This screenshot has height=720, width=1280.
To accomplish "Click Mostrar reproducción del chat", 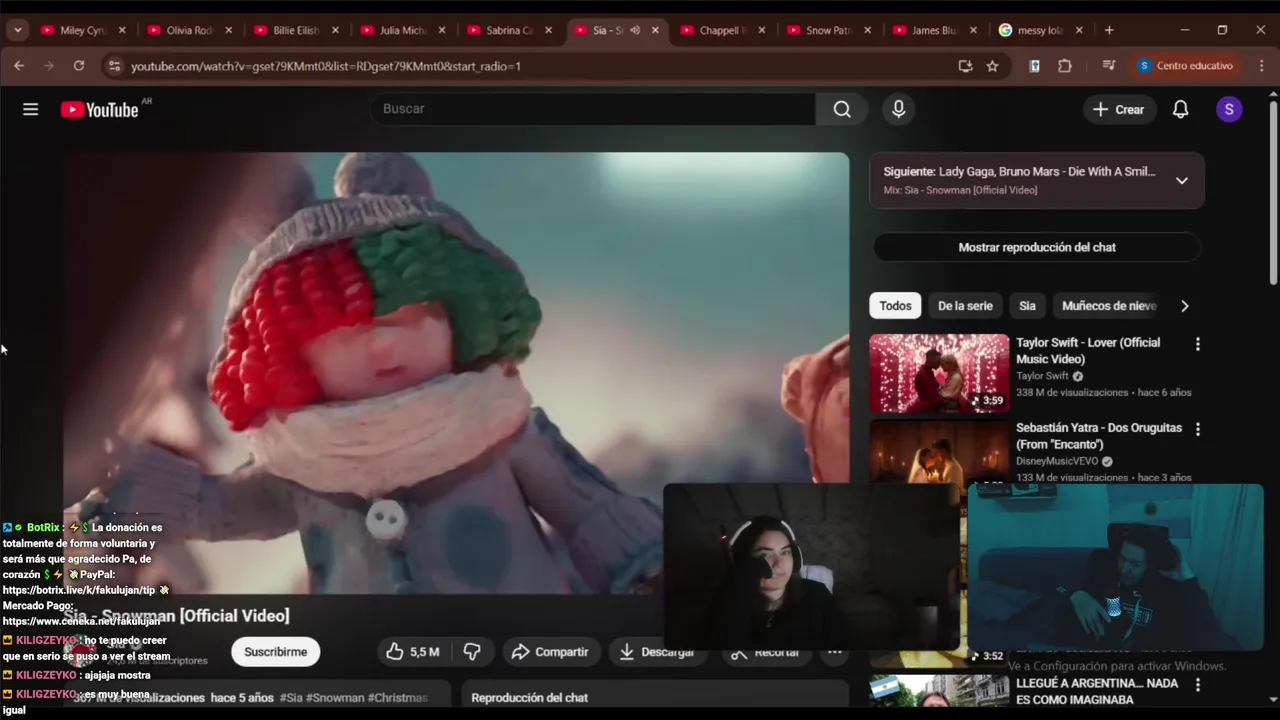I will tap(1037, 247).
